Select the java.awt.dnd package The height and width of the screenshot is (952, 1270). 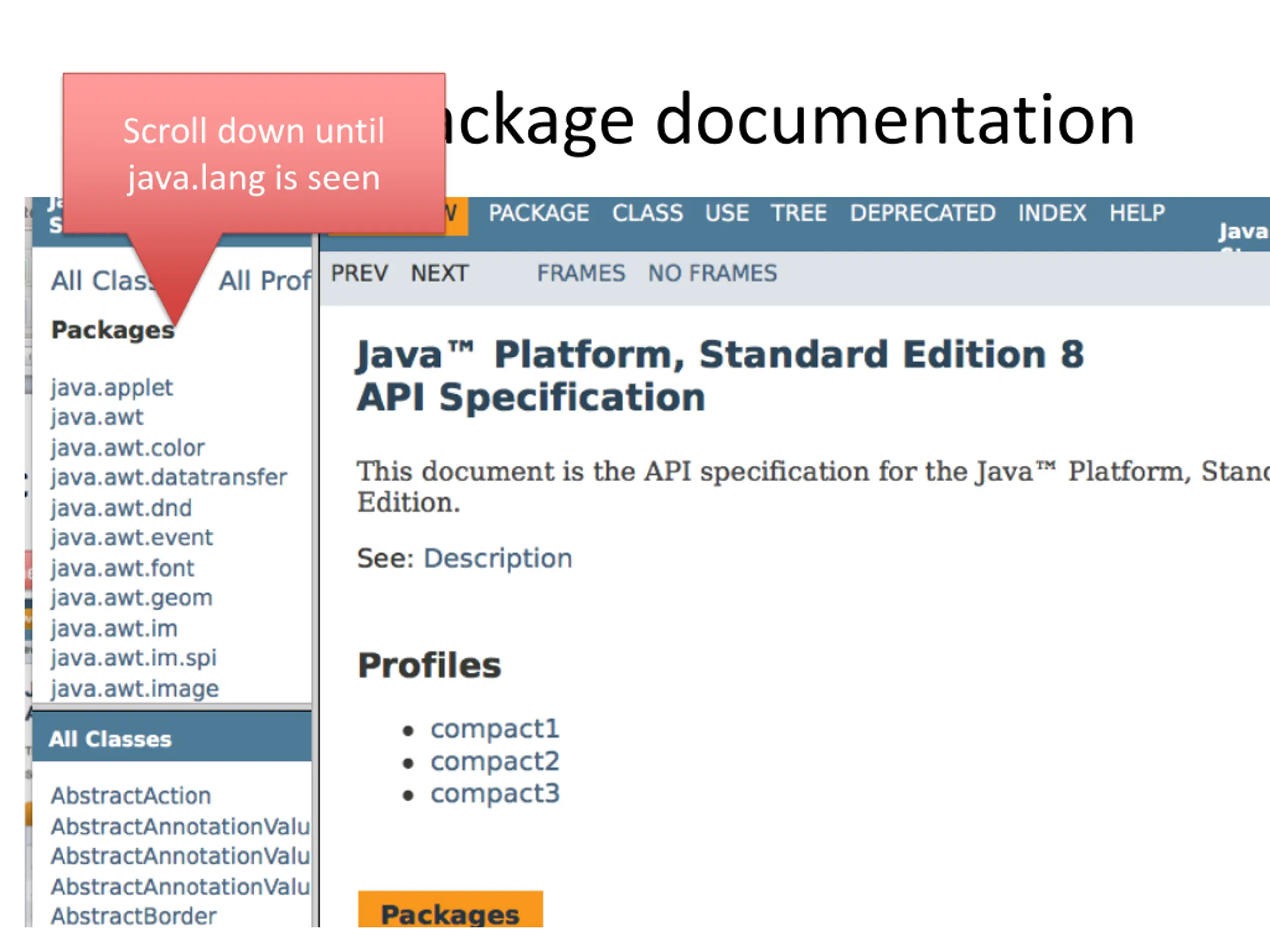121,508
